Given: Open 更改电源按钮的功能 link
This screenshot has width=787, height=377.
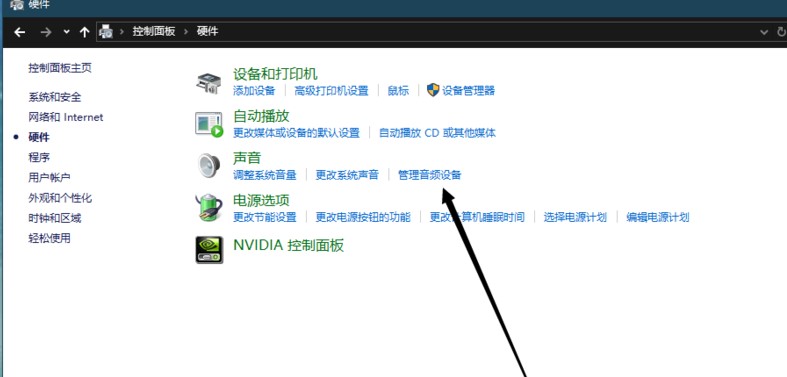Looking at the screenshot, I should coord(363,217).
